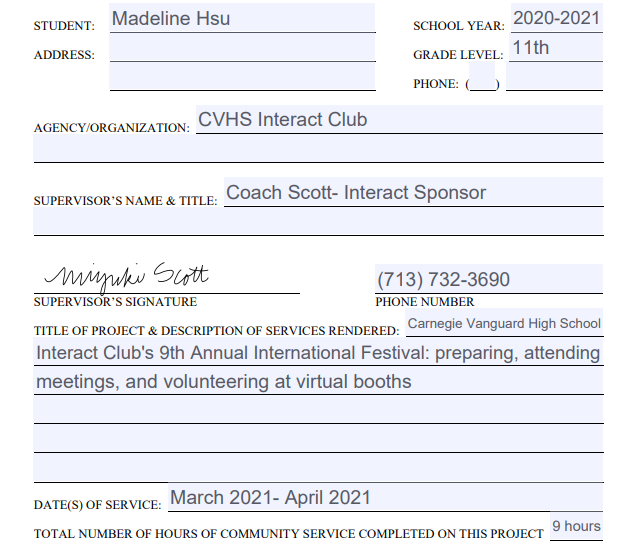Click the second Address line field
This screenshot has width=640, height=552.
242,77
